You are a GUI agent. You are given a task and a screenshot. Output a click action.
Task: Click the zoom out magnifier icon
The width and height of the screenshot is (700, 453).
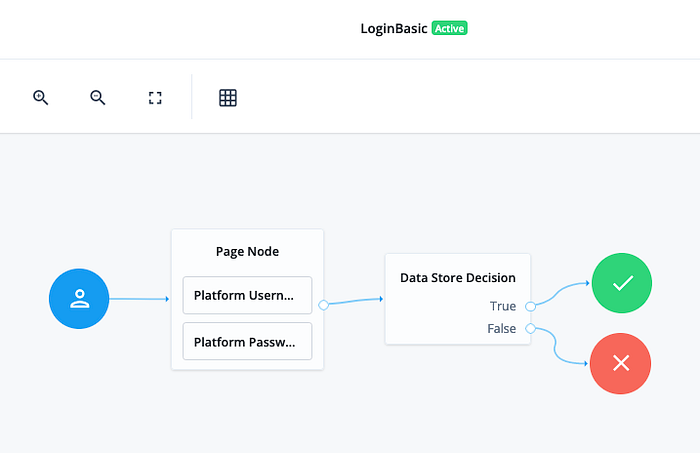[98, 97]
